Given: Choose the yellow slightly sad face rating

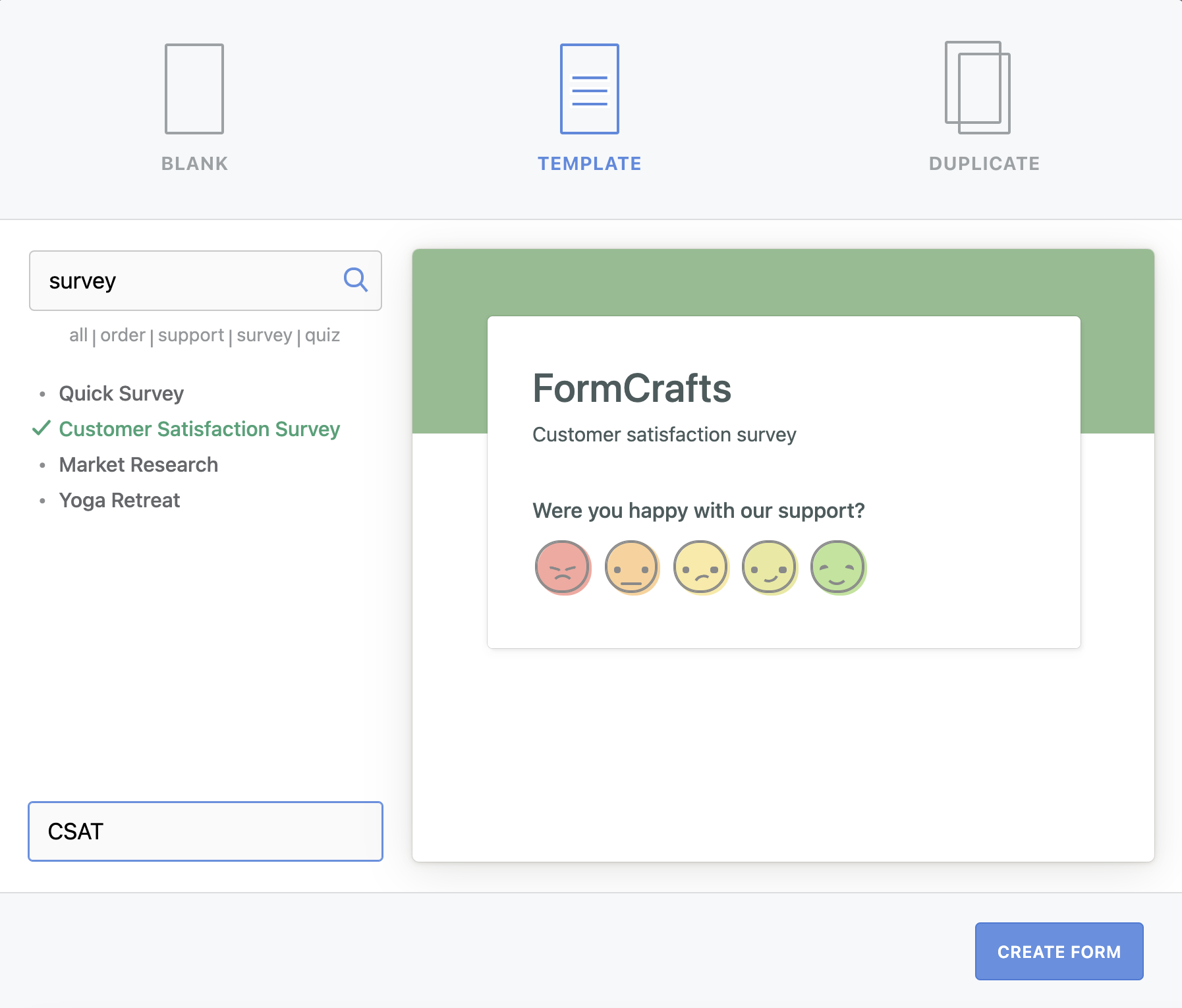Looking at the screenshot, I should pos(700,567).
